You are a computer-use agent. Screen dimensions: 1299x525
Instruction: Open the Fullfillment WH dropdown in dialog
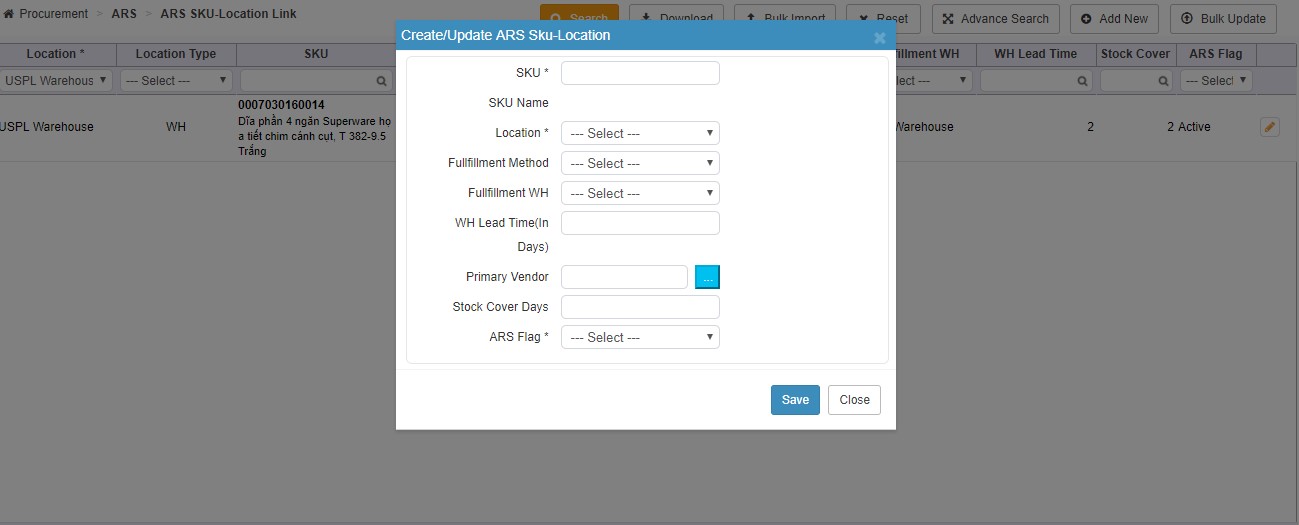[640, 193]
